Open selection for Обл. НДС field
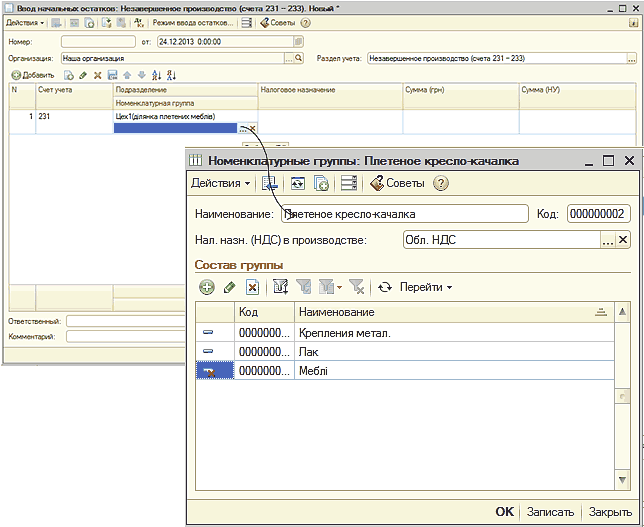This screenshot has height=527, width=644. click(x=607, y=240)
